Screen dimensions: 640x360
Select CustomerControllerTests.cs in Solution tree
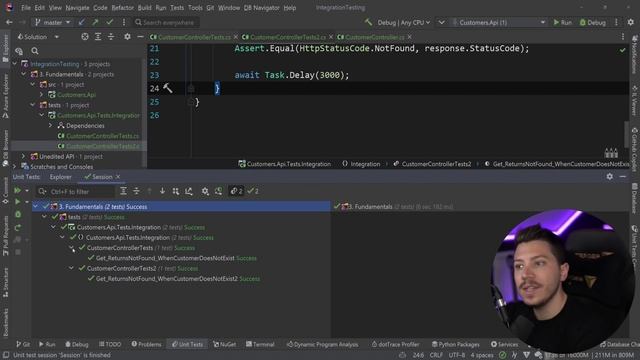(x=98, y=136)
